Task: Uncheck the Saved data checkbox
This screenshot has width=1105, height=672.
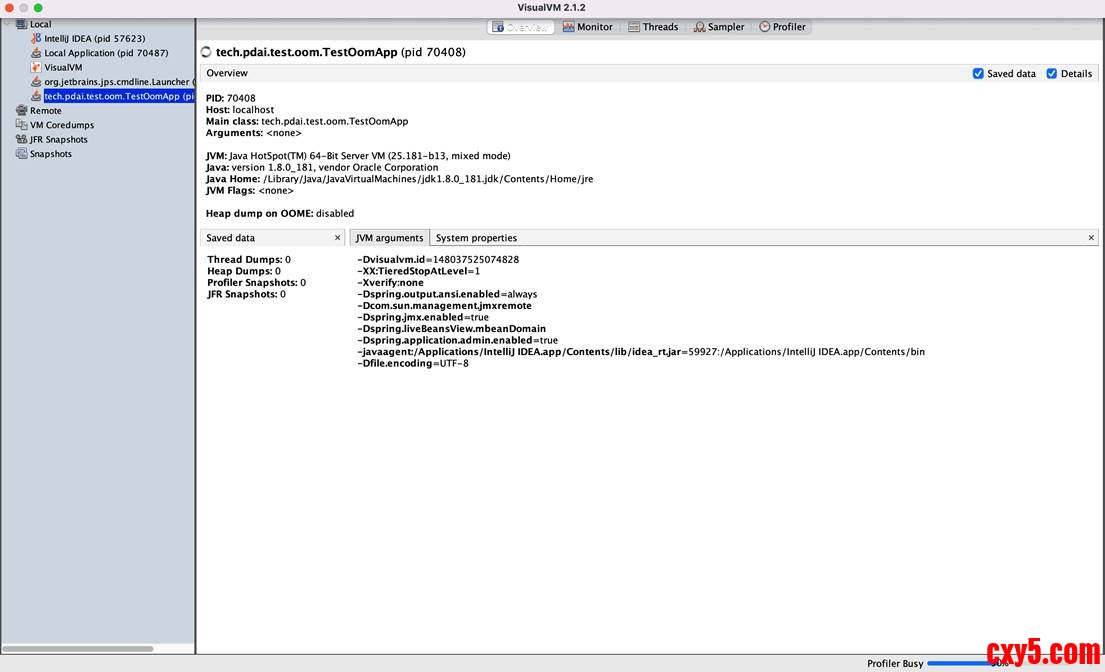Action: (x=978, y=73)
